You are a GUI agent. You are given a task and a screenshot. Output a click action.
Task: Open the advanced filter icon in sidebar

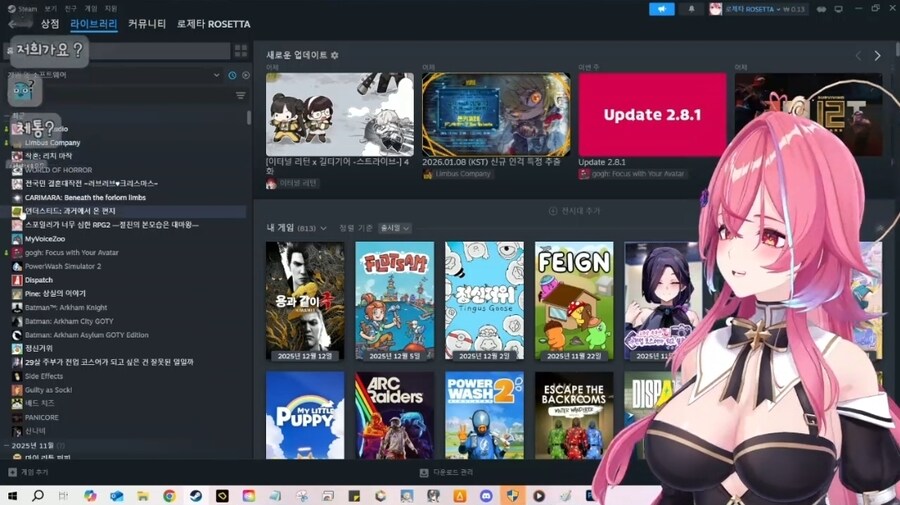[240, 95]
